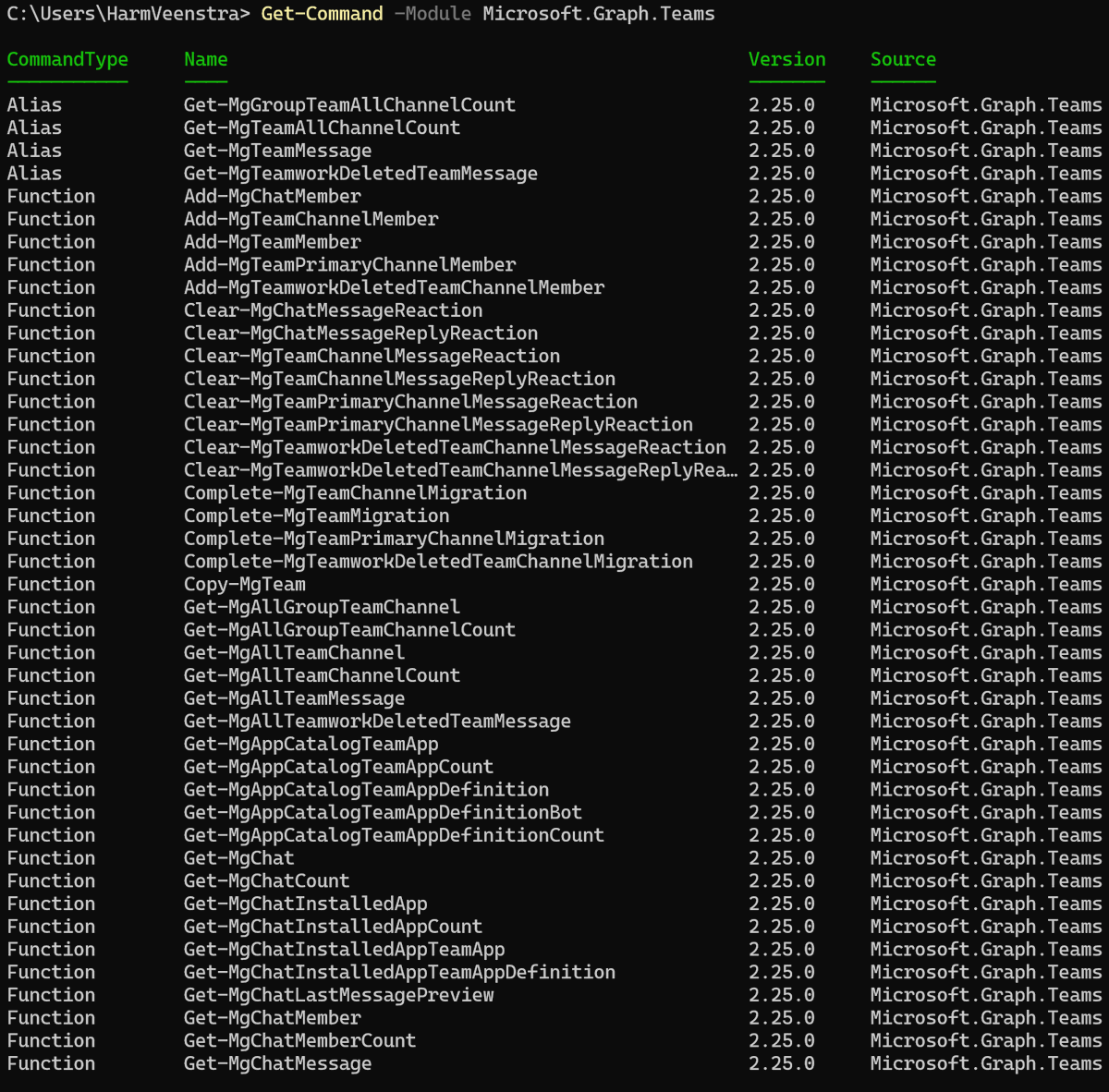Screen dimensions: 1109x1092
Task: Click Add-MgTeamworkDeletedTeamChannelMember name
Action: pos(395,287)
